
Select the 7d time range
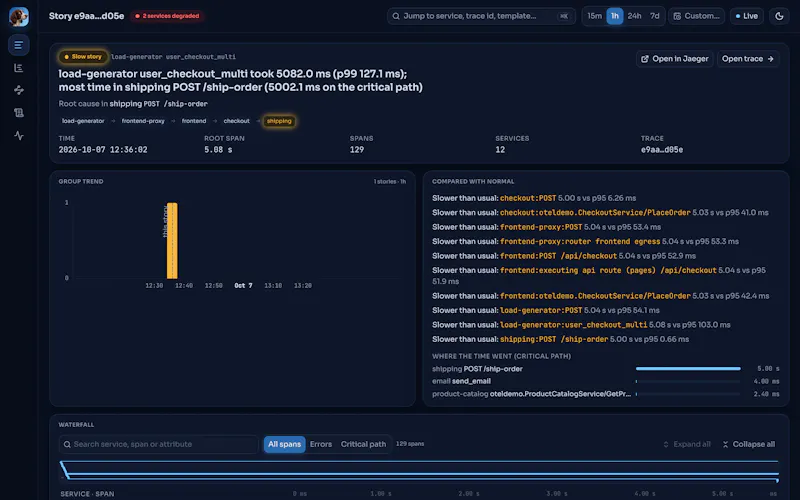coord(655,16)
